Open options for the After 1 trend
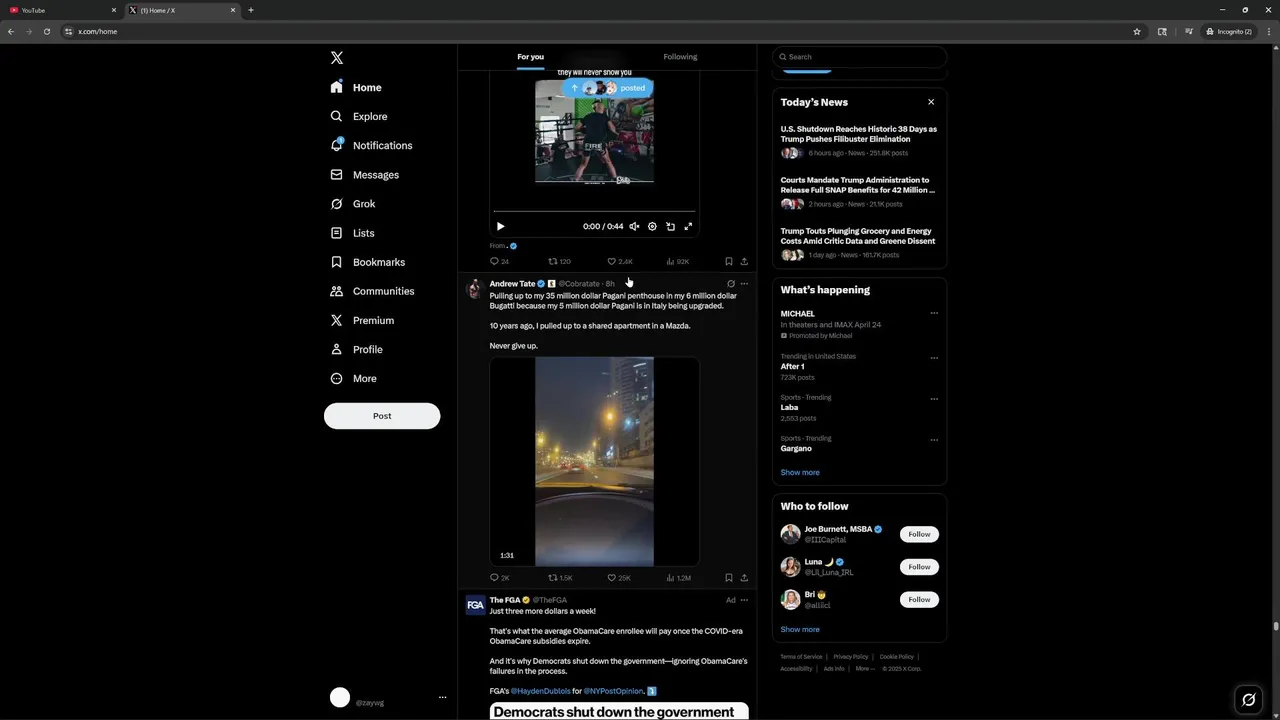Image resolution: width=1280 pixels, height=720 pixels. pyautogui.click(x=934, y=358)
